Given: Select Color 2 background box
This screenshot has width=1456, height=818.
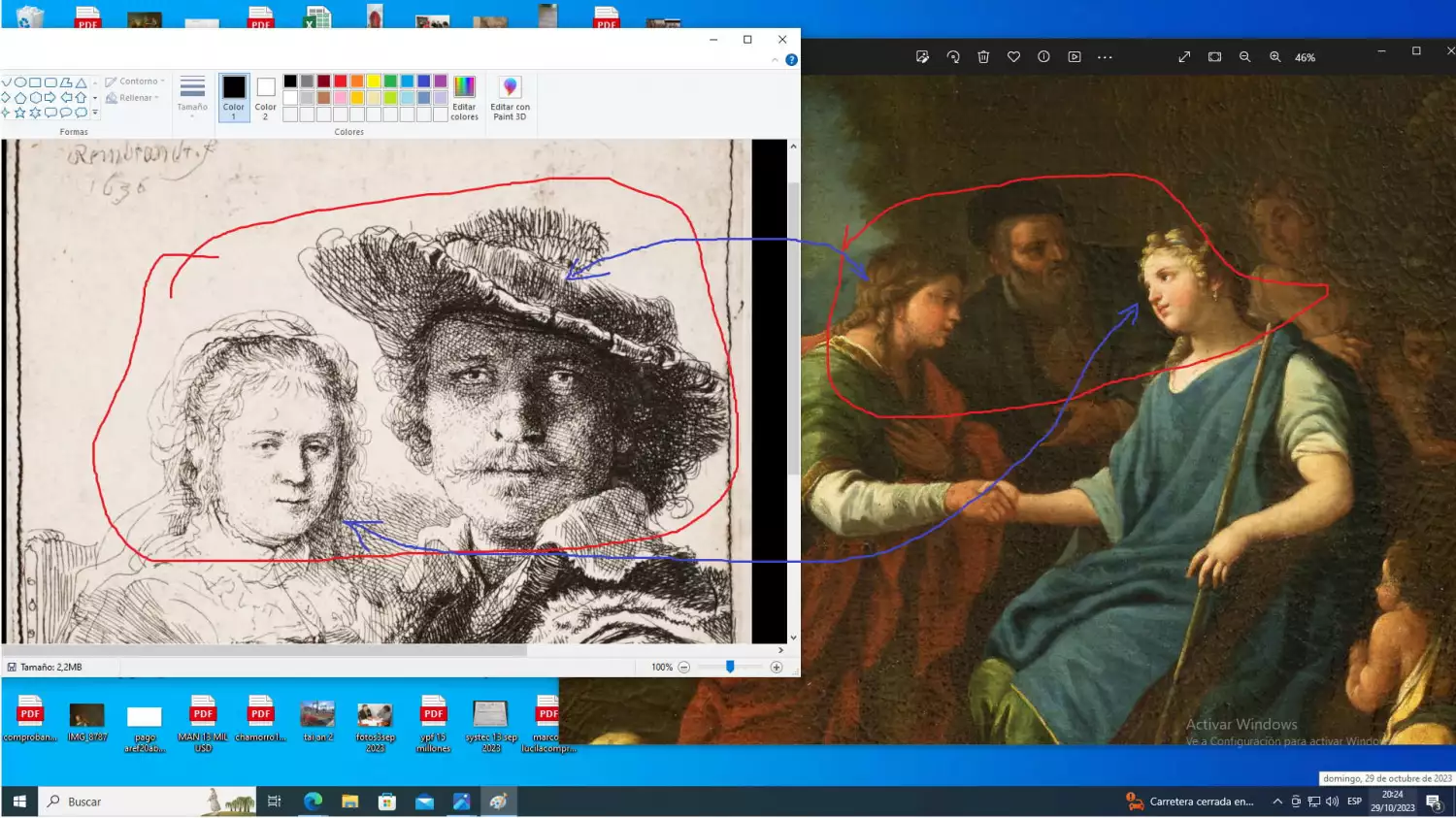Looking at the screenshot, I should pyautogui.click(x=265, y=97).
